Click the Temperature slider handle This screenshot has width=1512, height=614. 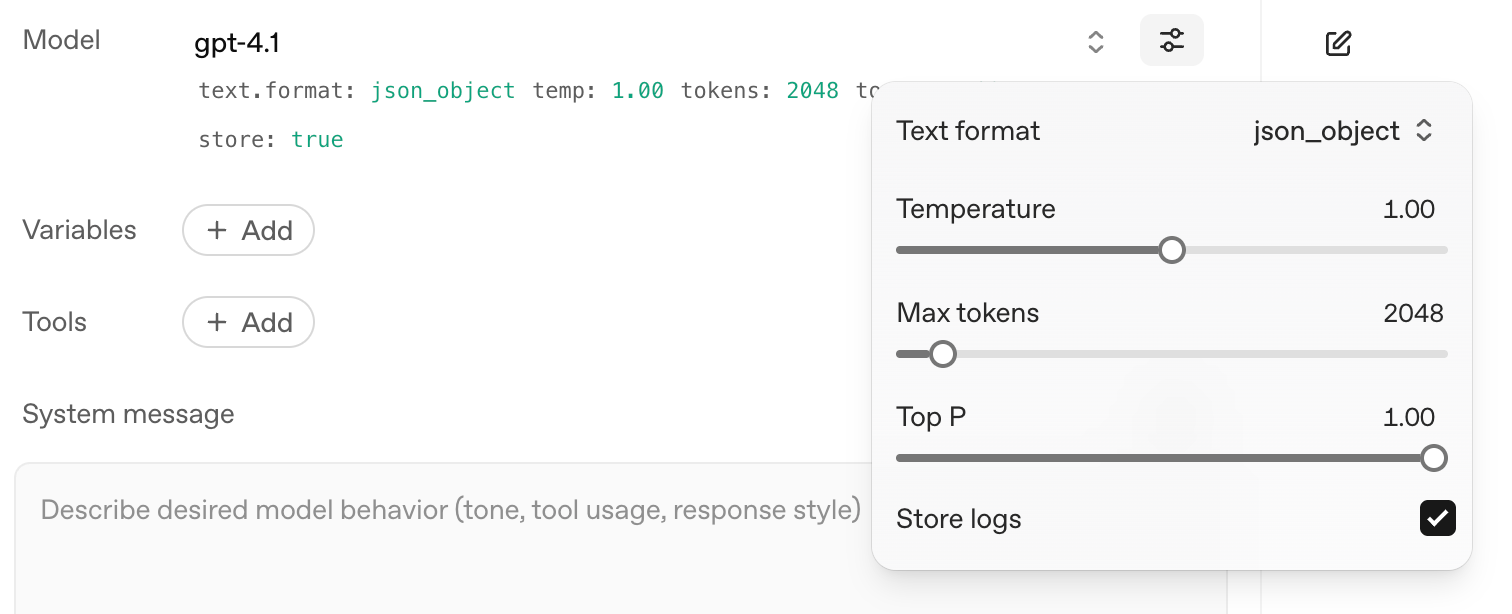(1171, 249)
